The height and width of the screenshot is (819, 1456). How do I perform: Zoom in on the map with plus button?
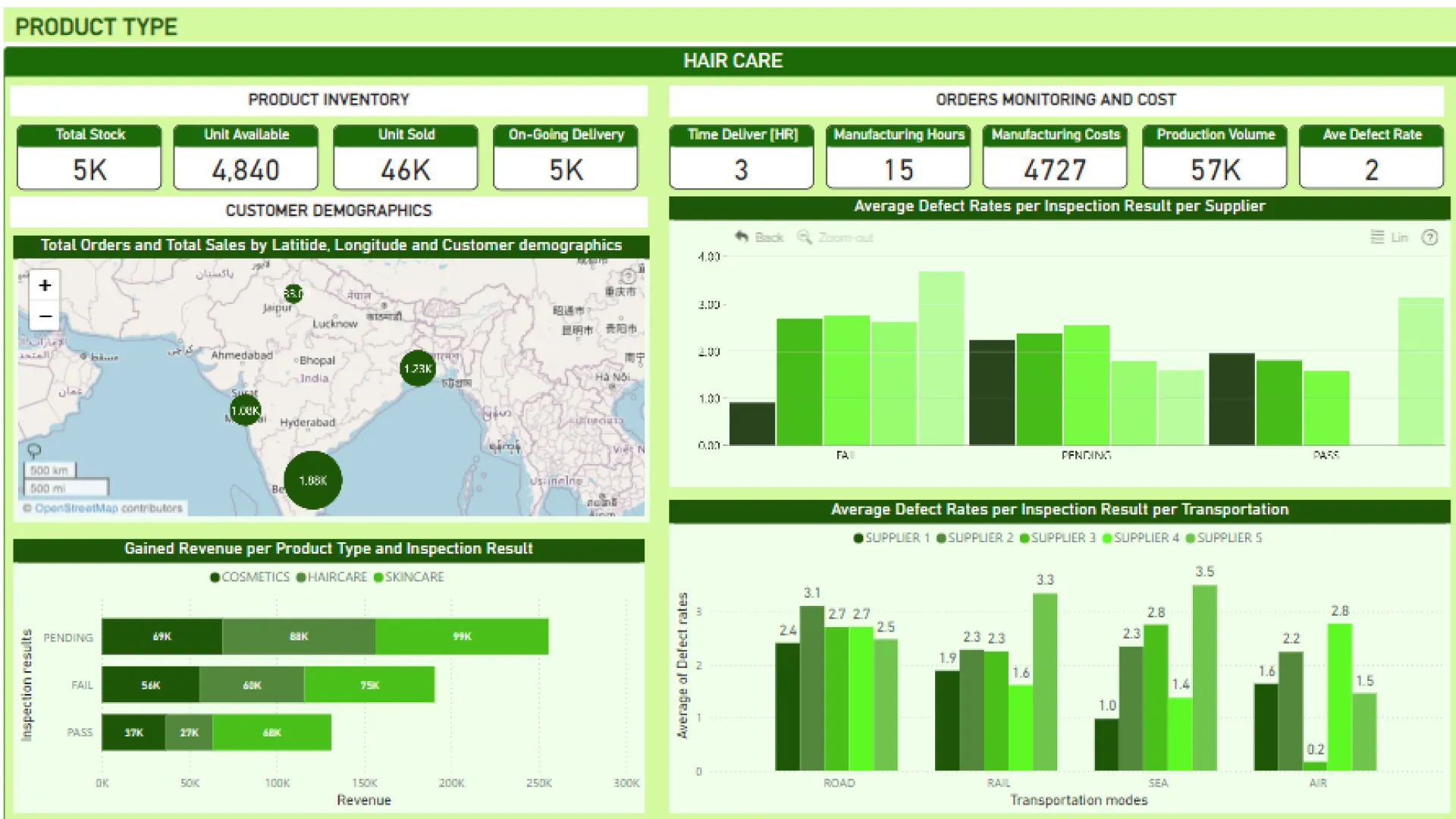coord(45,285)
